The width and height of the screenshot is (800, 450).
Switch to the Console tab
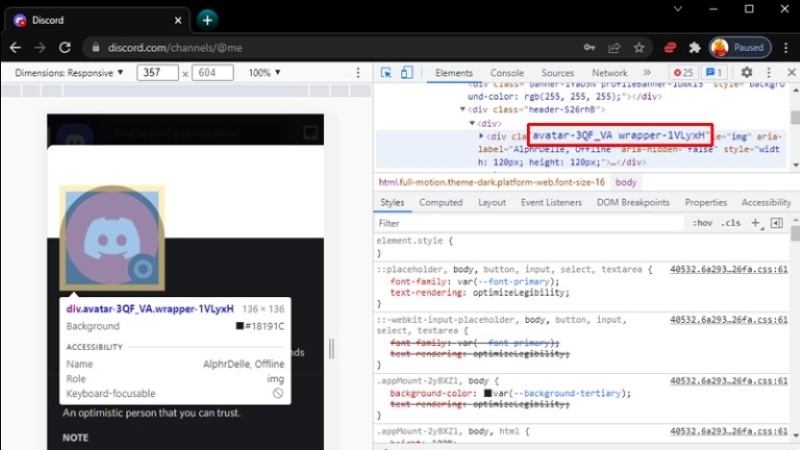pyautogui.click(x=507, y=73)
